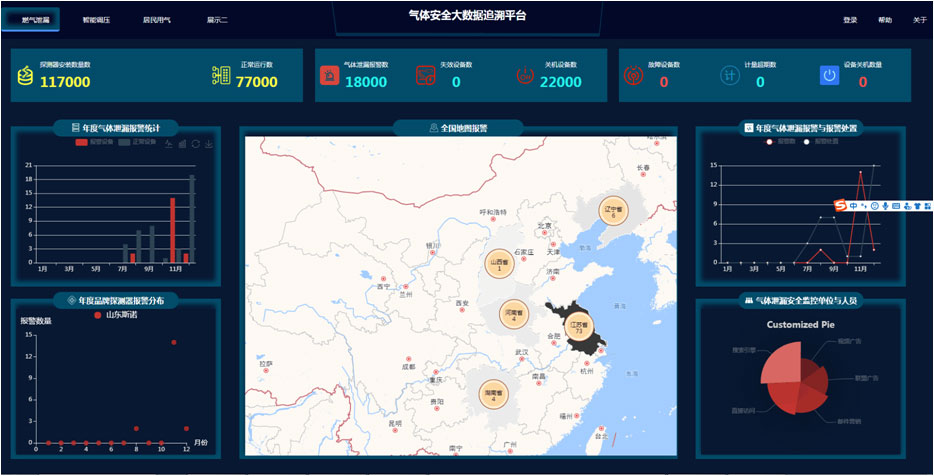Click the 成都 city marker on map
Screen dimensions: 934x476
pos(411,358)
